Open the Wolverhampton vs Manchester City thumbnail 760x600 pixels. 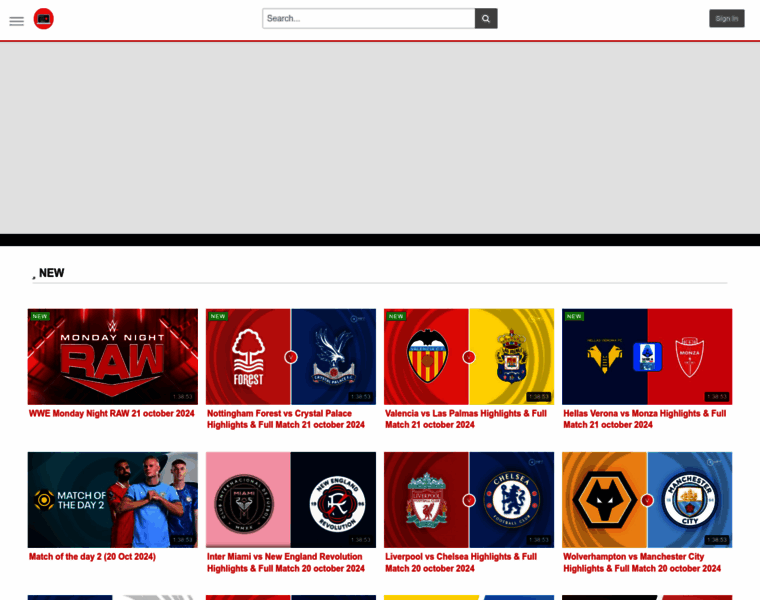647,500
